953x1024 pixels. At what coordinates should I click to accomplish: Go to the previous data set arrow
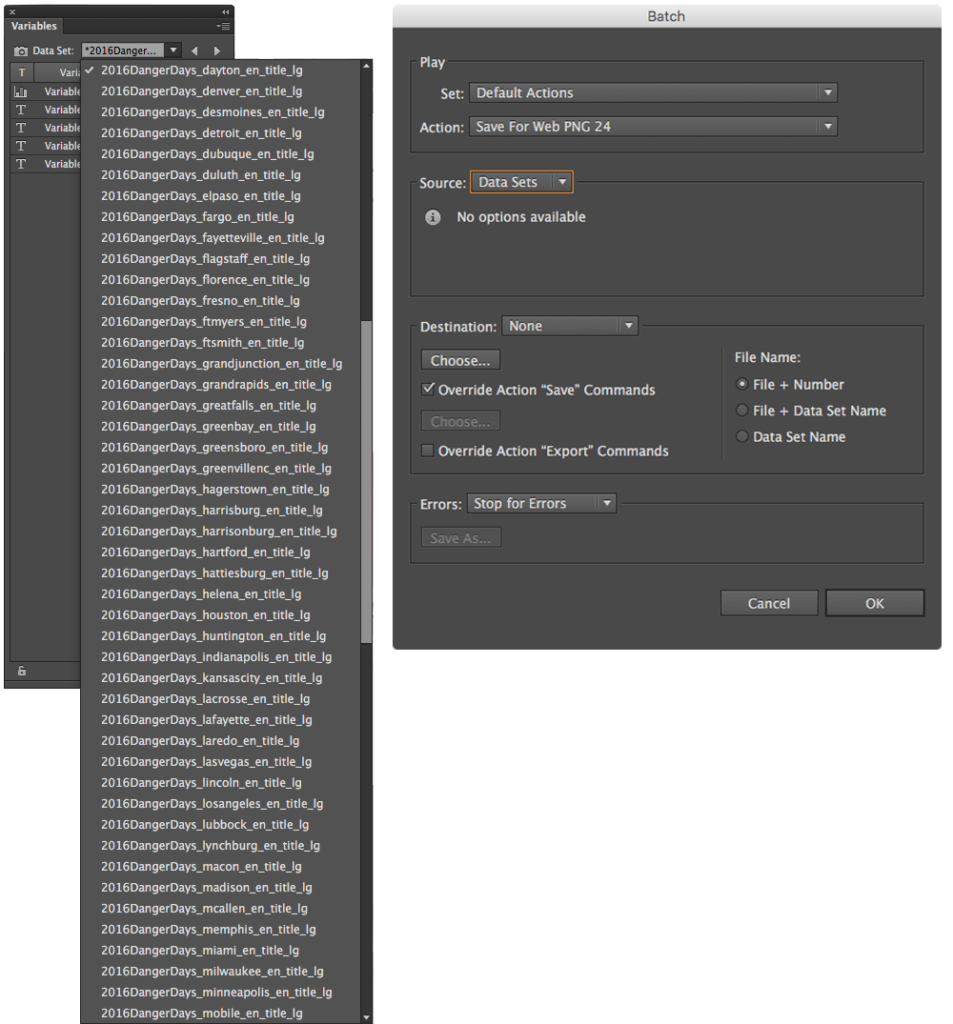tap(194, 51)
